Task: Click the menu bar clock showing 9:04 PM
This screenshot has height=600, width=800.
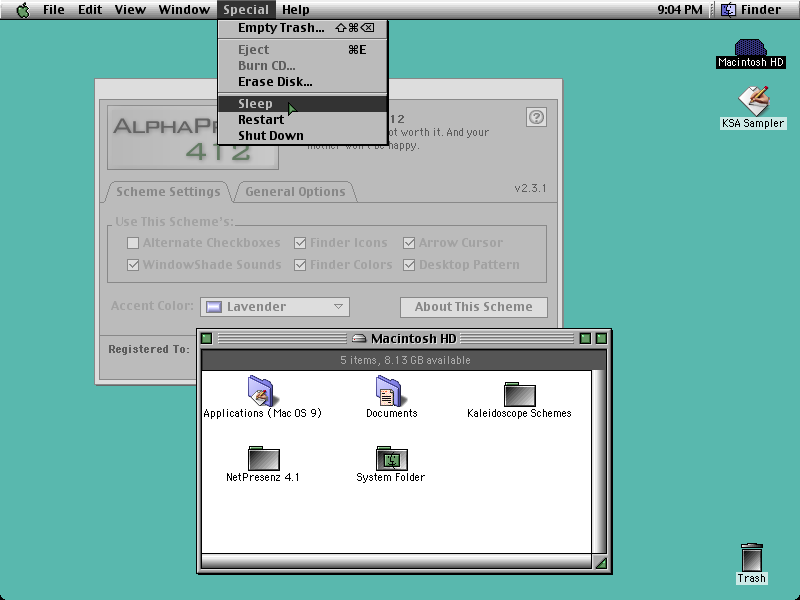Action: (x=680, y=10)
